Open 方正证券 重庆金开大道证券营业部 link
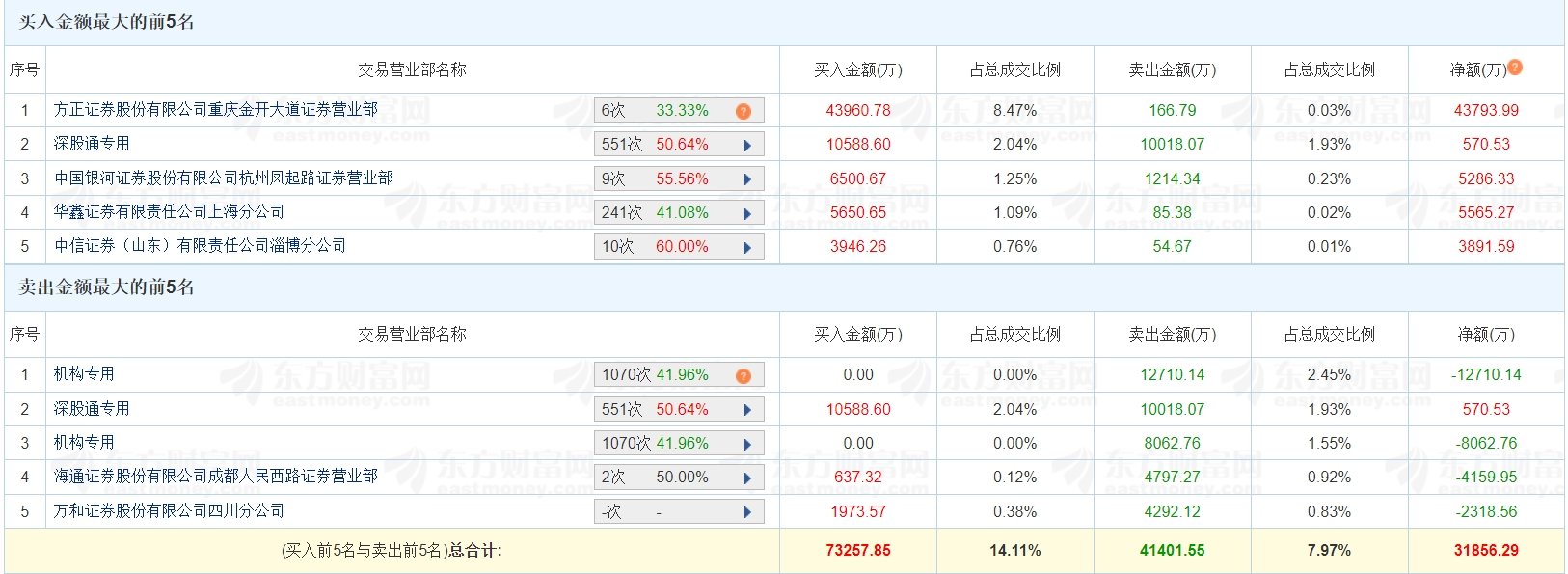Screen dimensions: 1568x574 point(216,110)
